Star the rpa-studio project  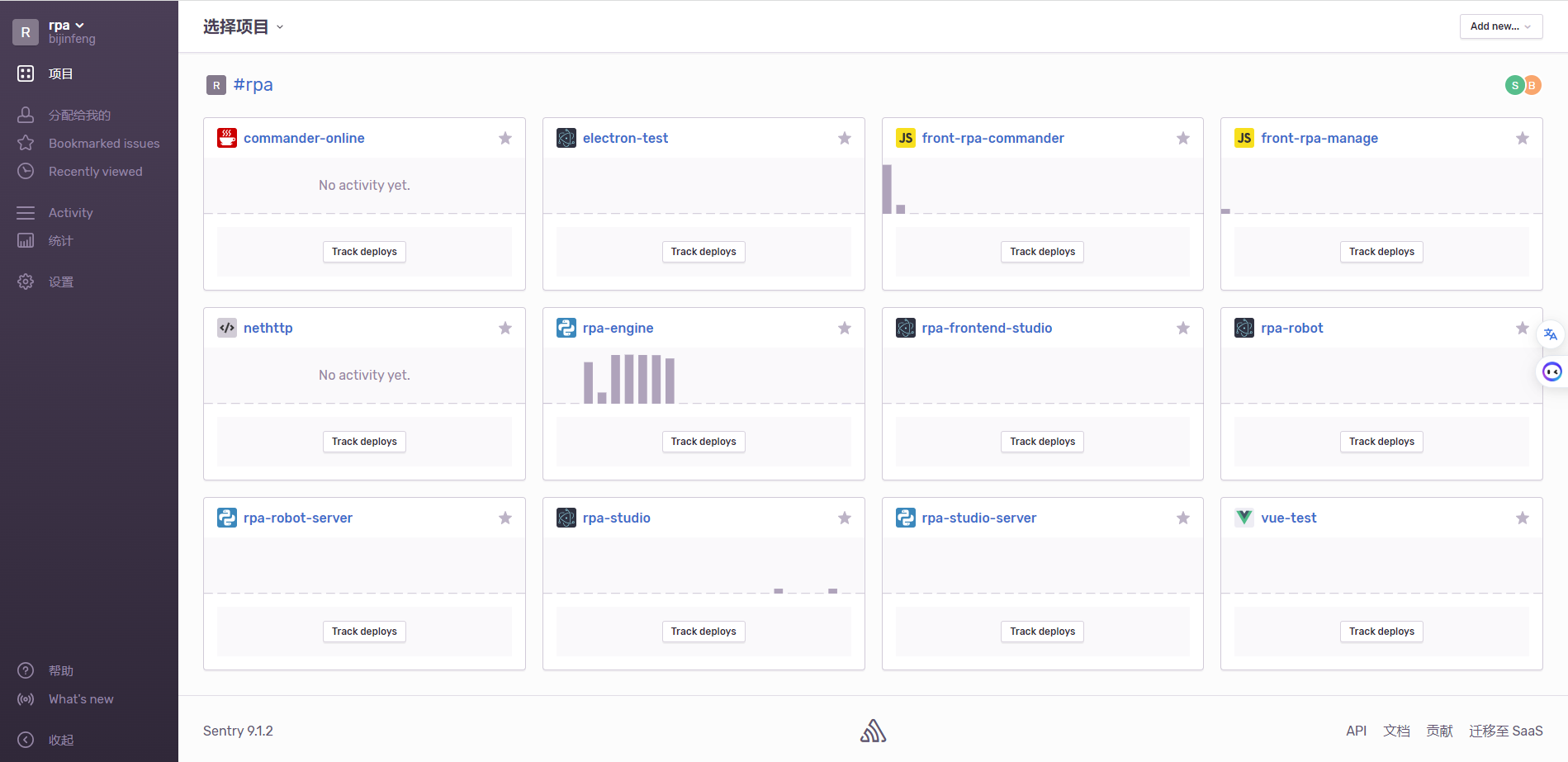point(845,518)
